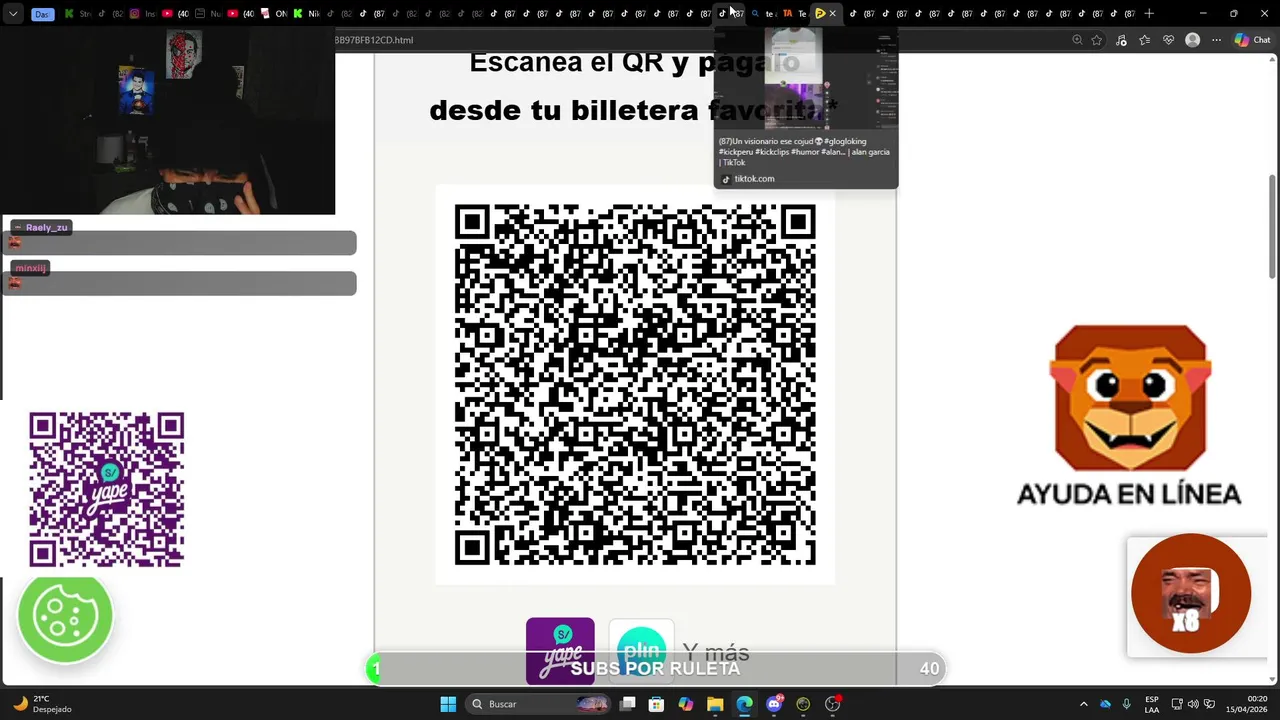Image resolution: width=1280 pixels, height=720 pixels.
Task: Click the address bar URL ending .html
Action: coord(374,40)
